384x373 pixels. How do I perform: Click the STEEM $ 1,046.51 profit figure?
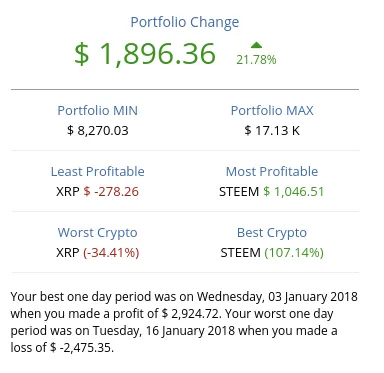coord(271,192)
